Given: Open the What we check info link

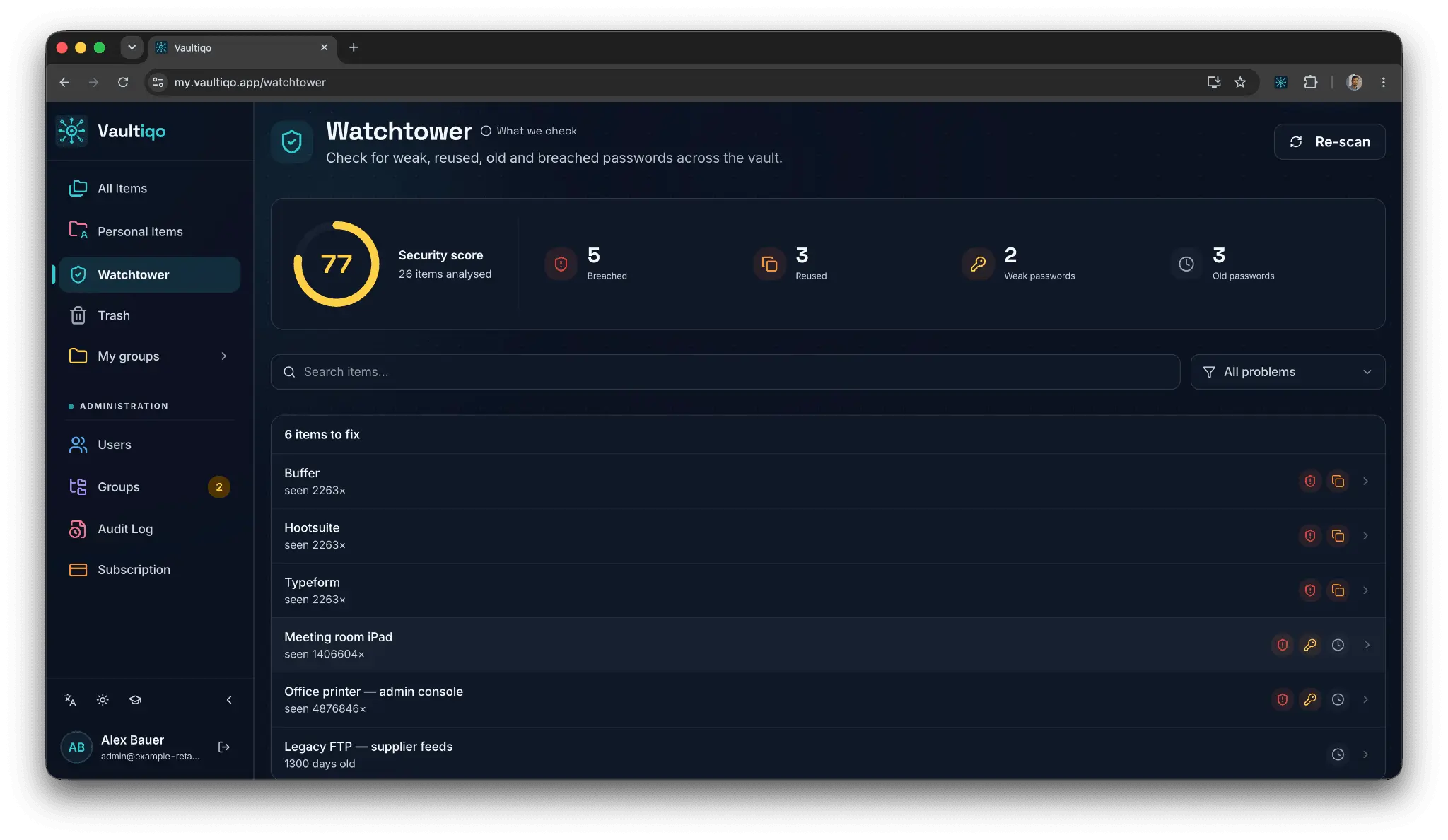Looking at the screenshot, I should 529,131.
